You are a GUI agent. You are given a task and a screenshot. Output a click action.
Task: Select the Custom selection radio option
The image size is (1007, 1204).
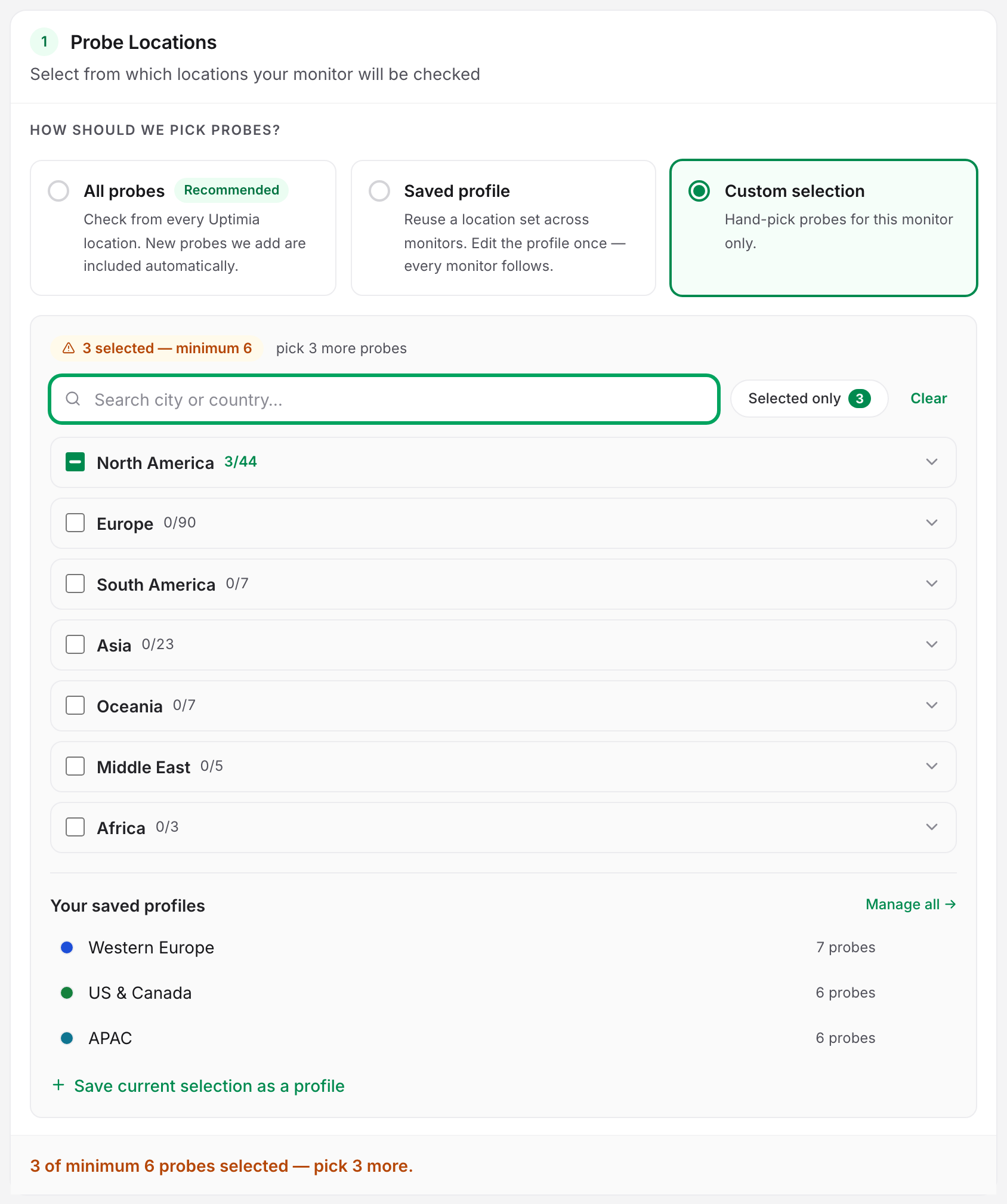coord(699,191)
